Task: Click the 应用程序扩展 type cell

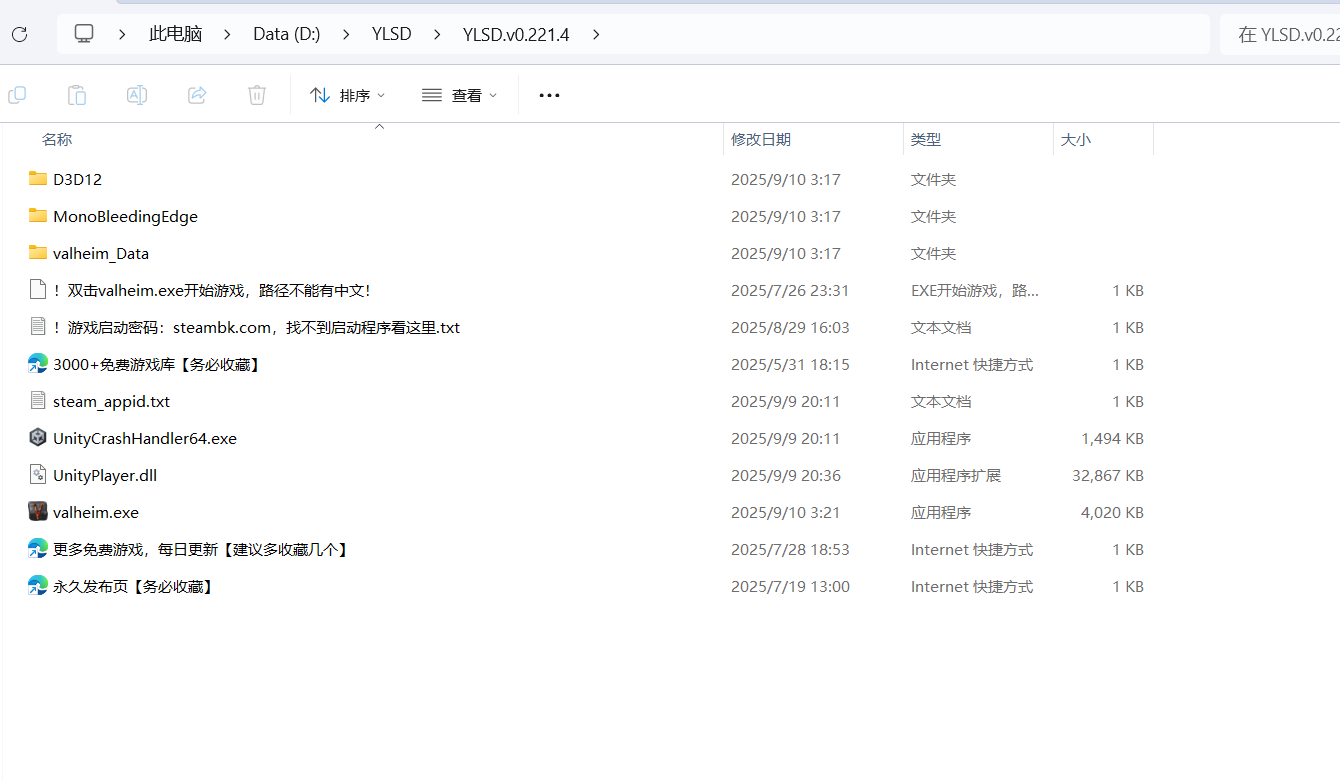Action: [x=955, y=475]
